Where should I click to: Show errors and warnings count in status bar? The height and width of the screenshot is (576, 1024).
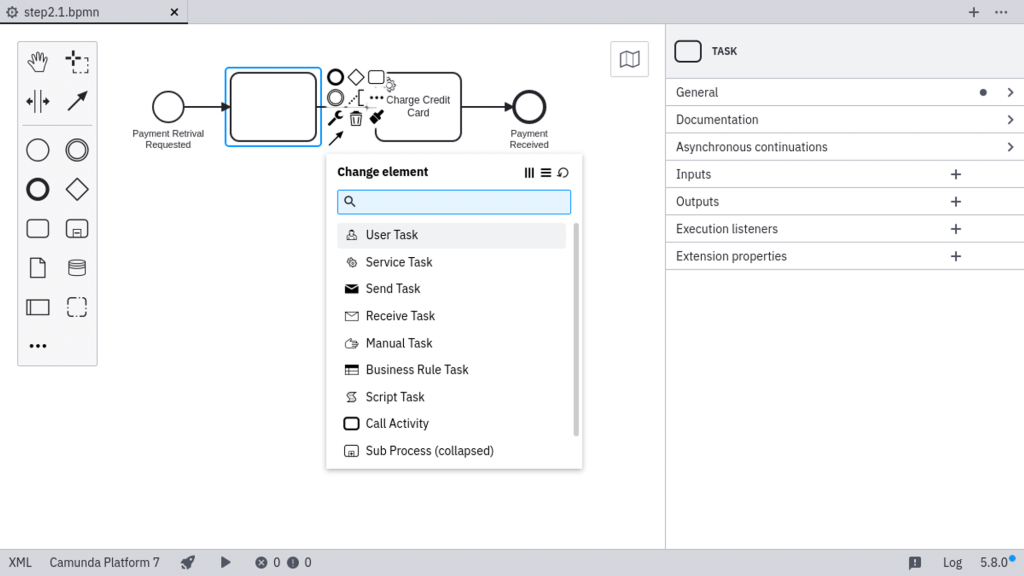(283, 563)
